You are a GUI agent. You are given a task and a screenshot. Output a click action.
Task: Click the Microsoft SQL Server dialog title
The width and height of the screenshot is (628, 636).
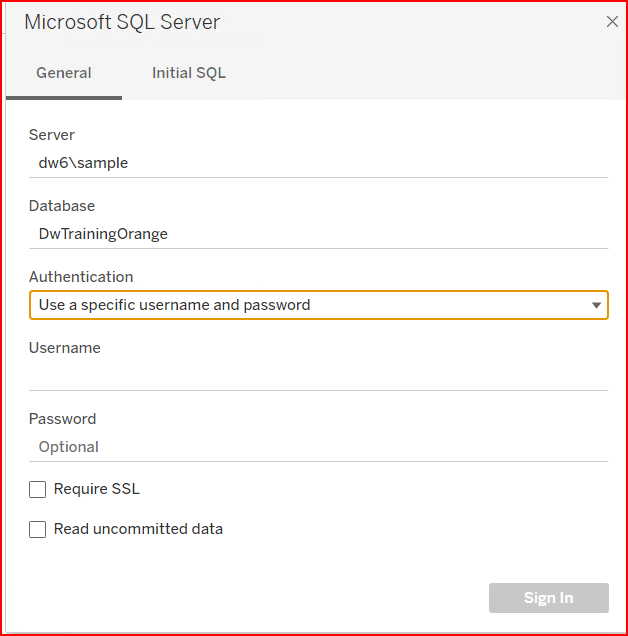[x=122, y=22]
